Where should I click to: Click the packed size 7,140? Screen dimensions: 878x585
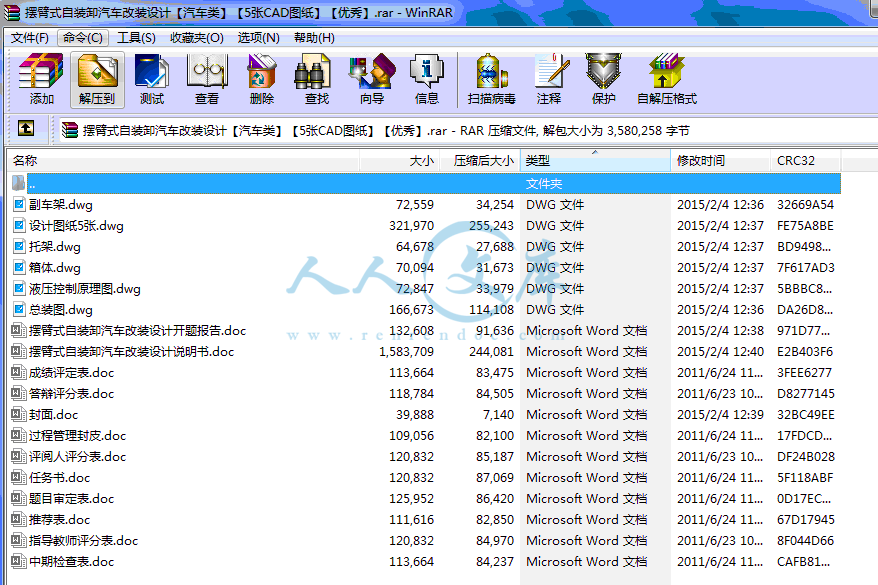(x=498, y=415)
